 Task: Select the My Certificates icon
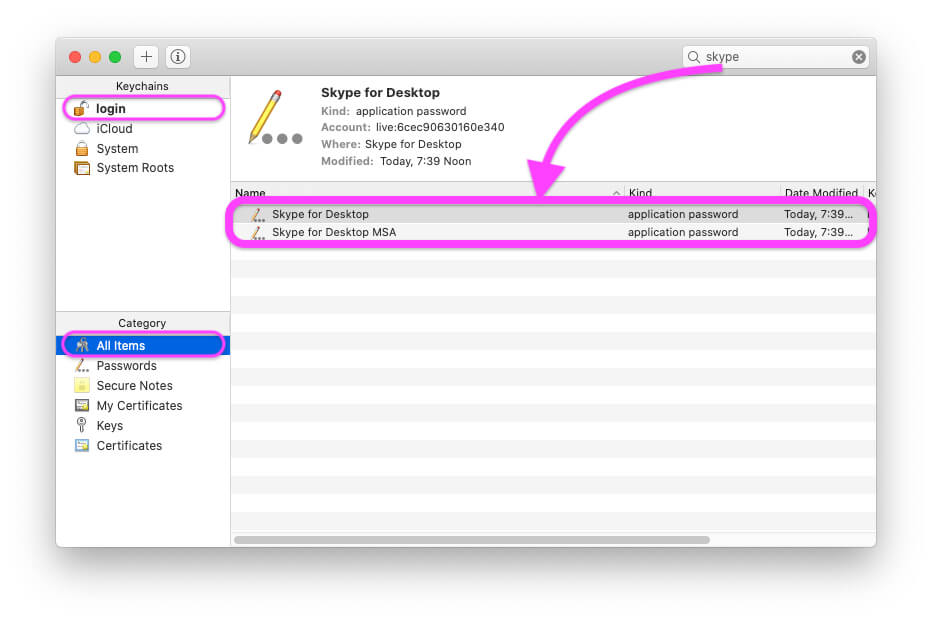(83, 405)
